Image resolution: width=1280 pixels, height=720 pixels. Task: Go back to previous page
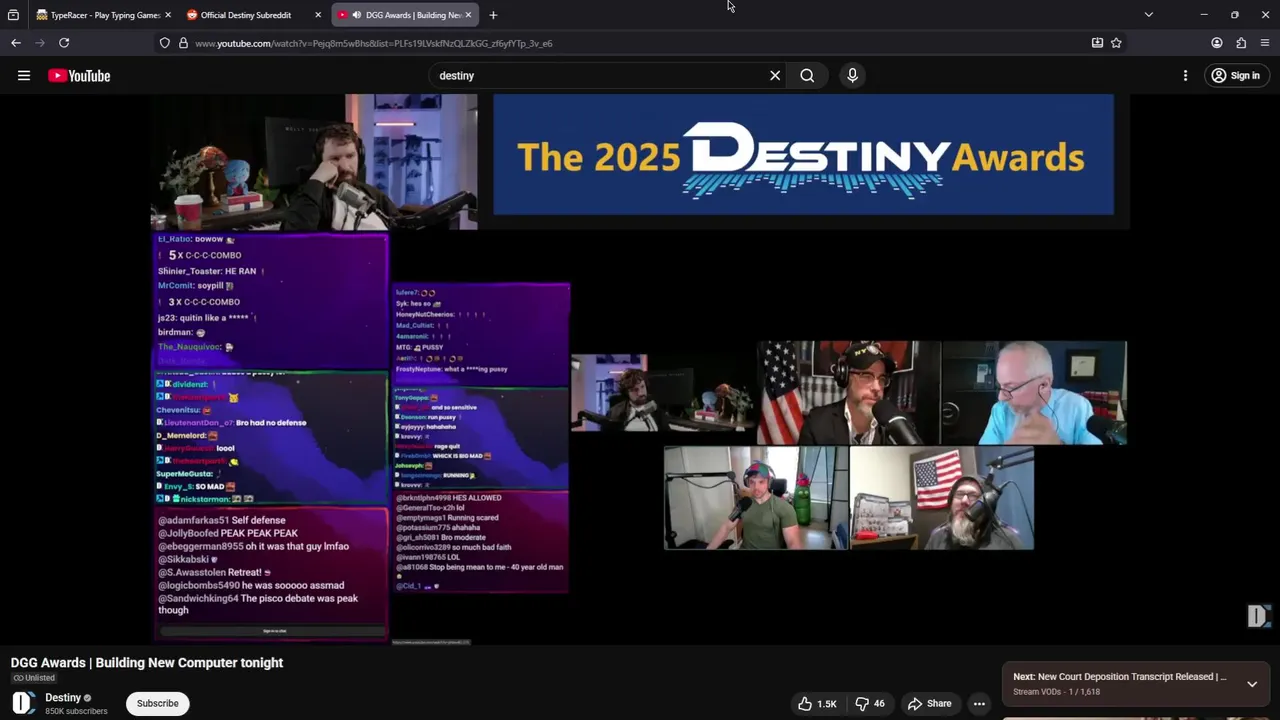[16, 43]
